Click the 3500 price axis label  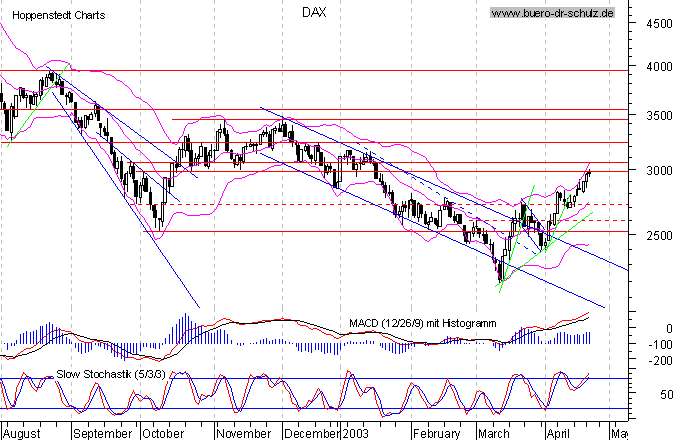(659, 116)
